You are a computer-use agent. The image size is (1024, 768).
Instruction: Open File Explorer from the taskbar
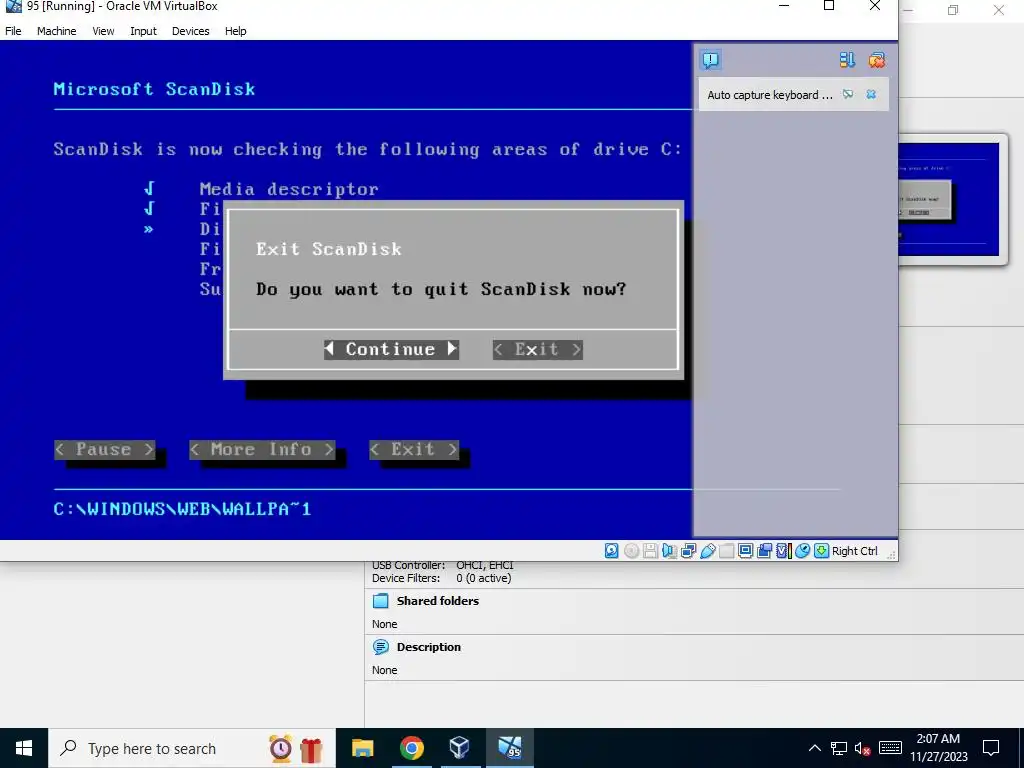click(x=362, y=748)
